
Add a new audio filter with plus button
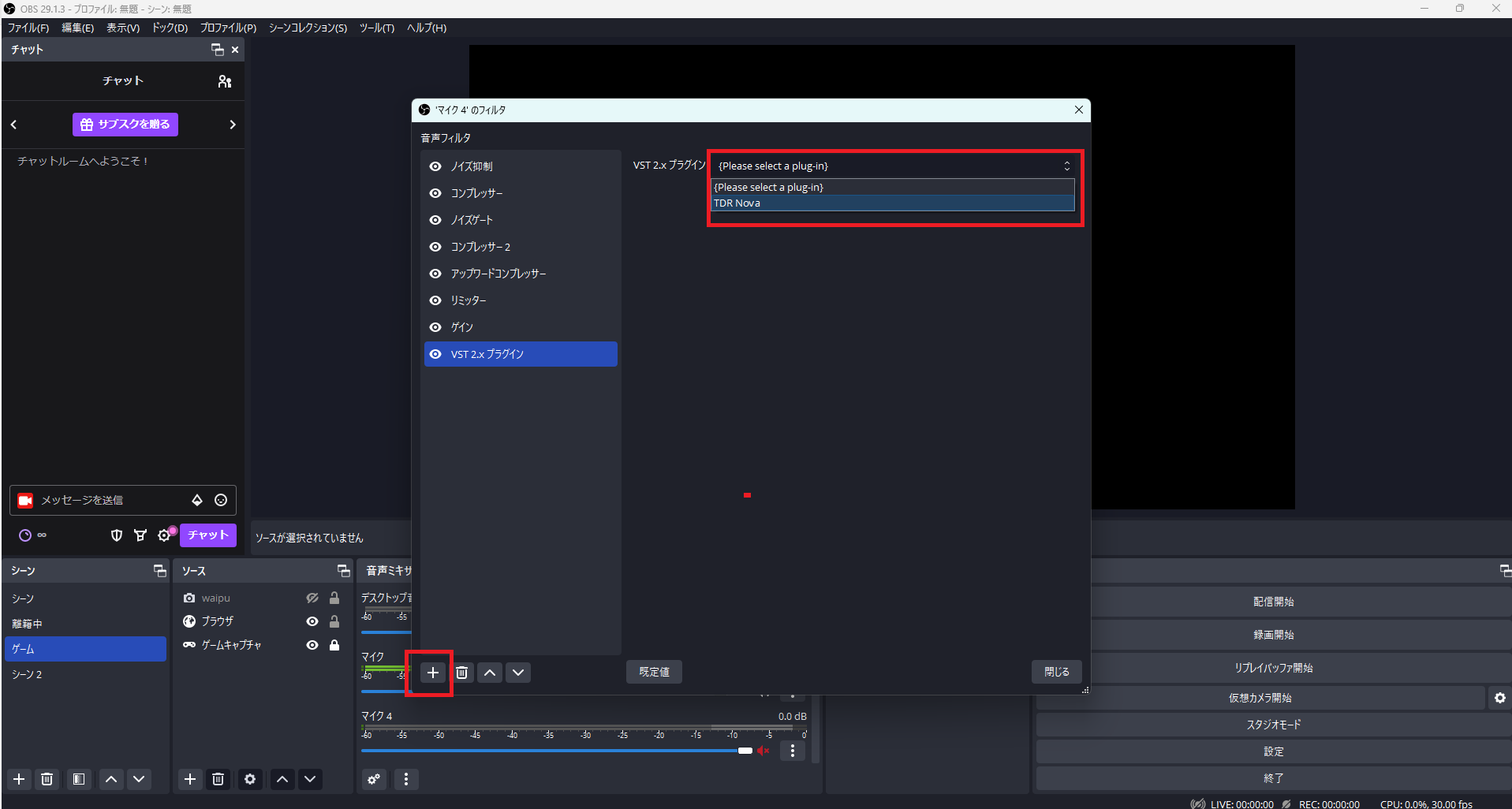click(432, 673)
